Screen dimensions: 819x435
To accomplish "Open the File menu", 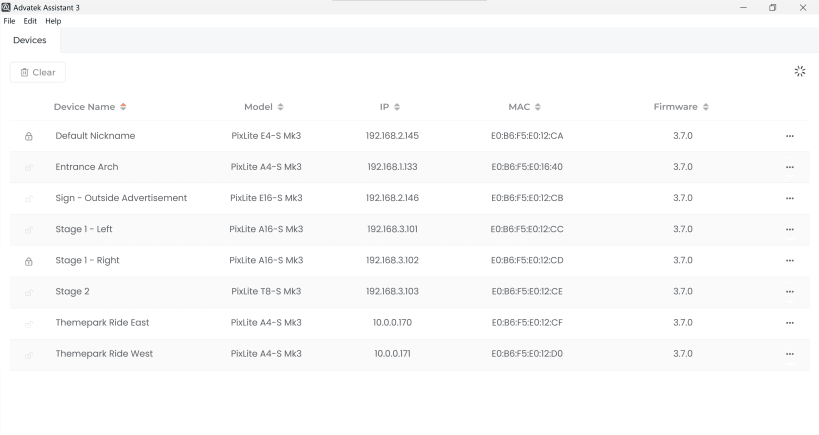I will pyautogui.click(x=9, y=21).
